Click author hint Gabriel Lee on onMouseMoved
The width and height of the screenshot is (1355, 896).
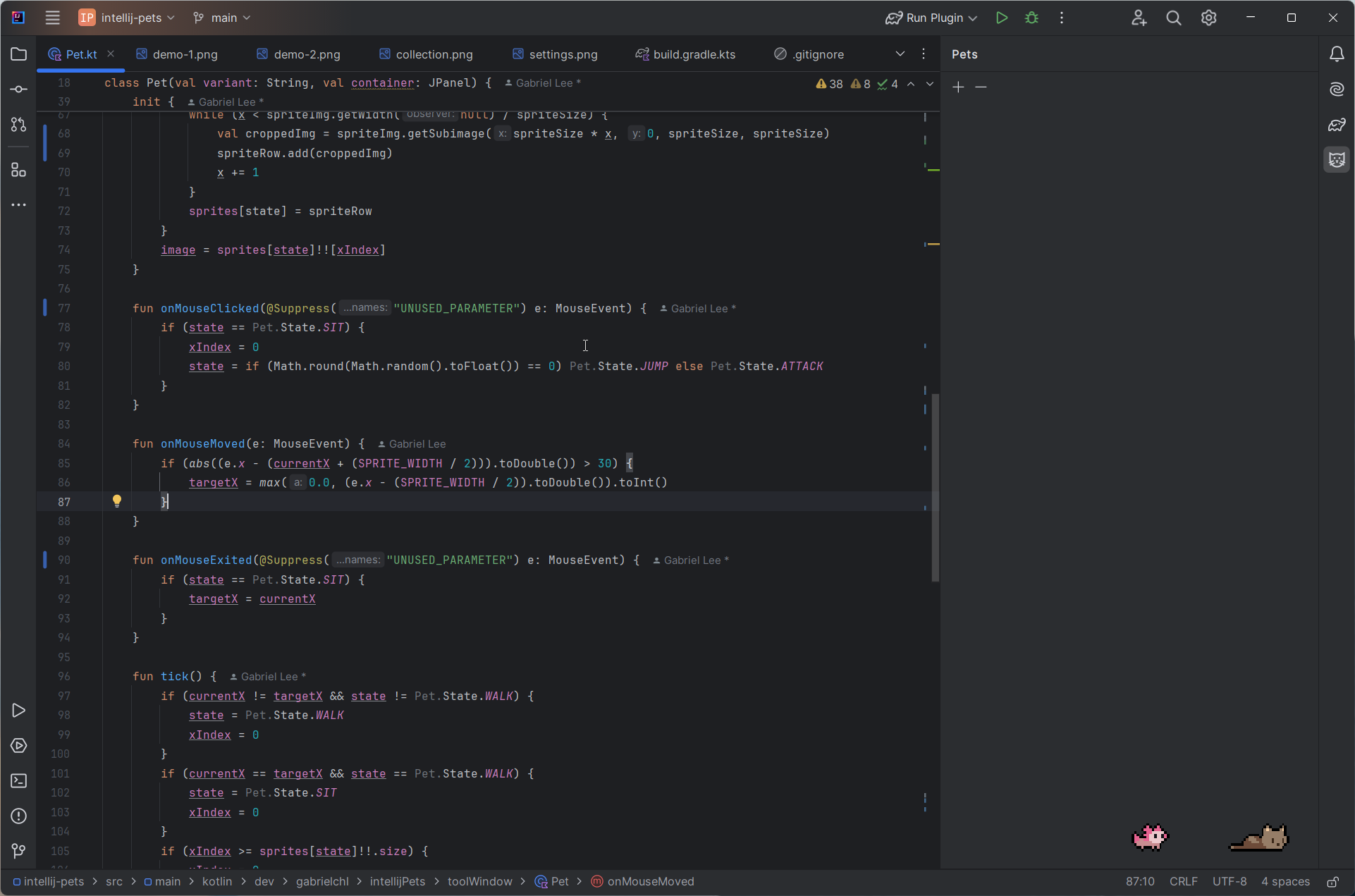point(412,444)
